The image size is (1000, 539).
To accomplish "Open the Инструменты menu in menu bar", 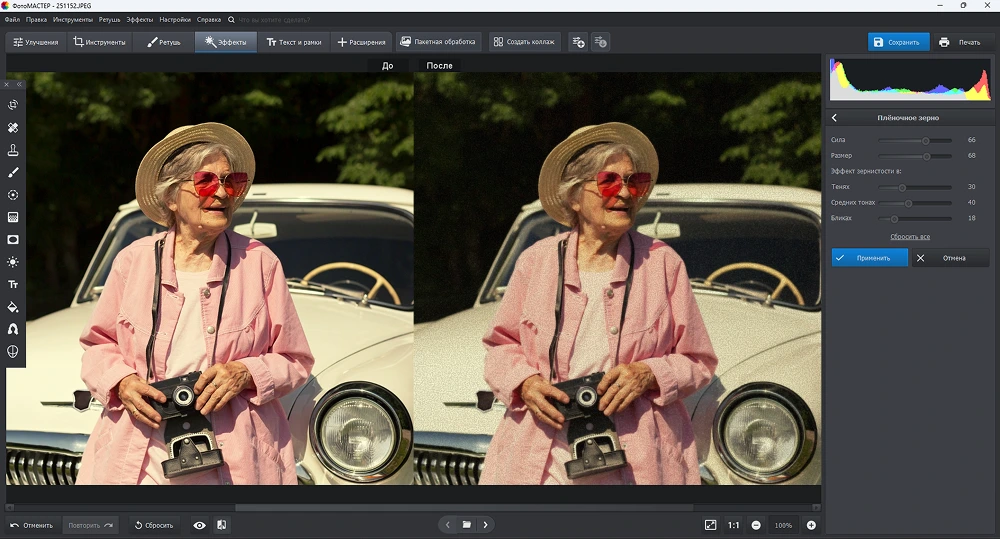I will point(73,20).
